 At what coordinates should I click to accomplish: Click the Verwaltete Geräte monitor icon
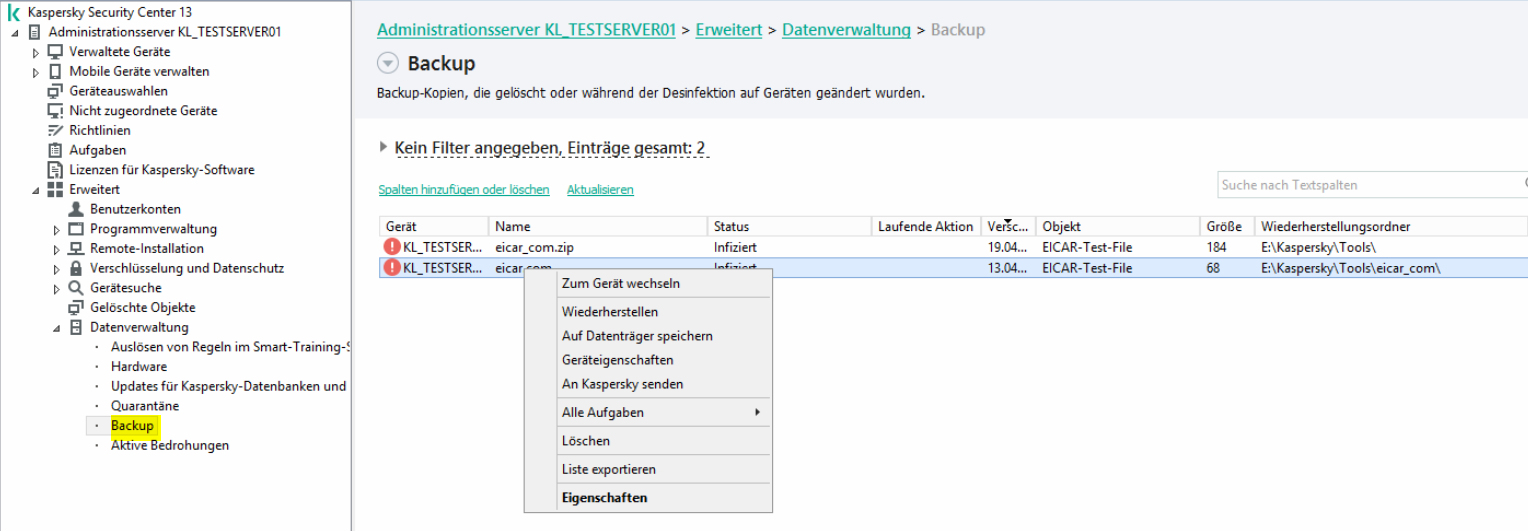[x=56, y=52]
